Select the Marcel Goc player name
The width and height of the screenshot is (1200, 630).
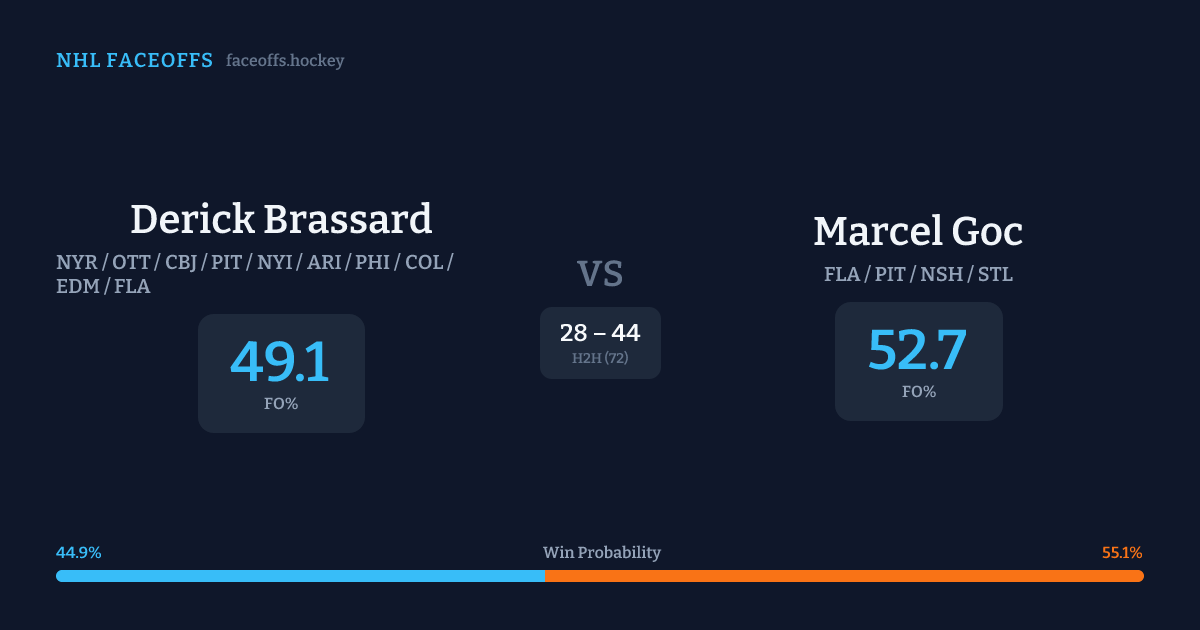[918, 231]
